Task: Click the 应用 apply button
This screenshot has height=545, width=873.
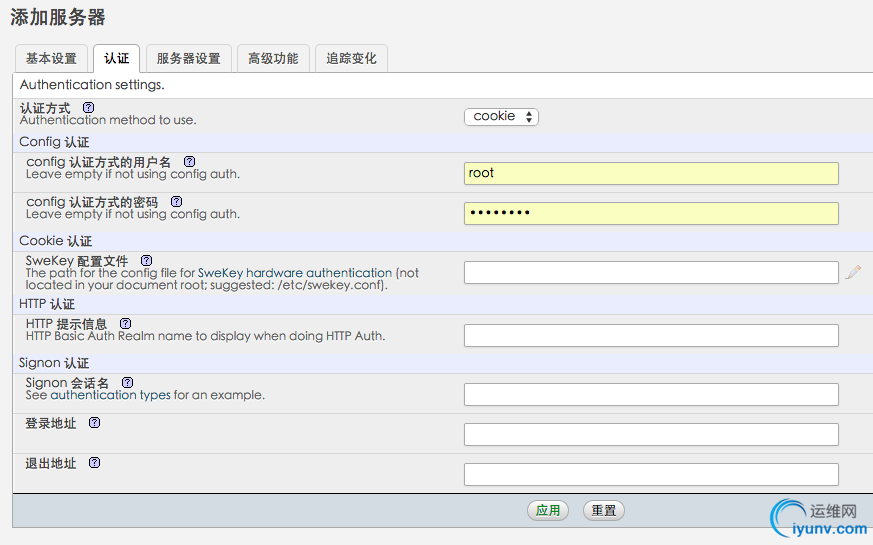Action: pos(548,510)
